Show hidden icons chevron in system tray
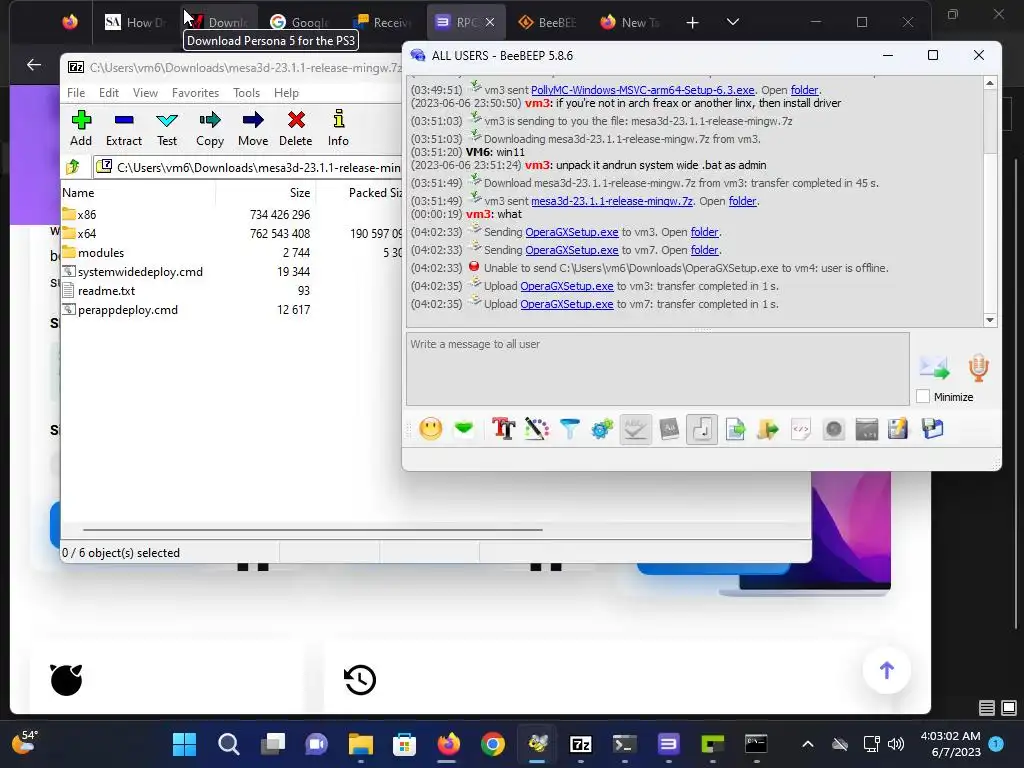 pos(808,744)
